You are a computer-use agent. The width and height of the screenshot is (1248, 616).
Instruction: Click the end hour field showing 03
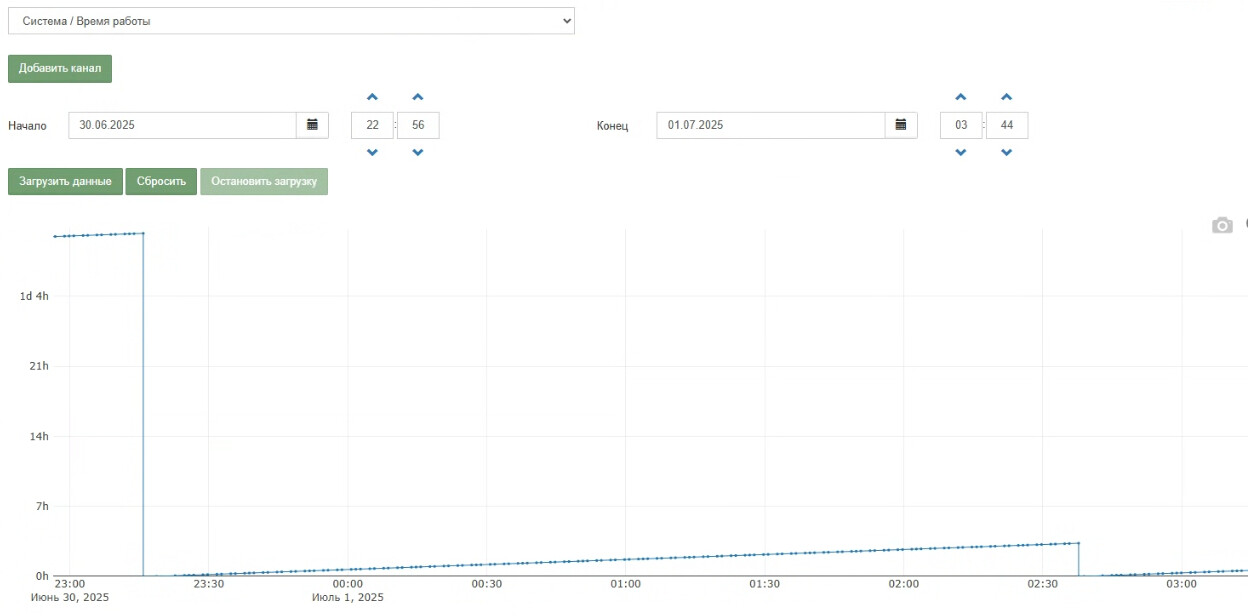961,125
